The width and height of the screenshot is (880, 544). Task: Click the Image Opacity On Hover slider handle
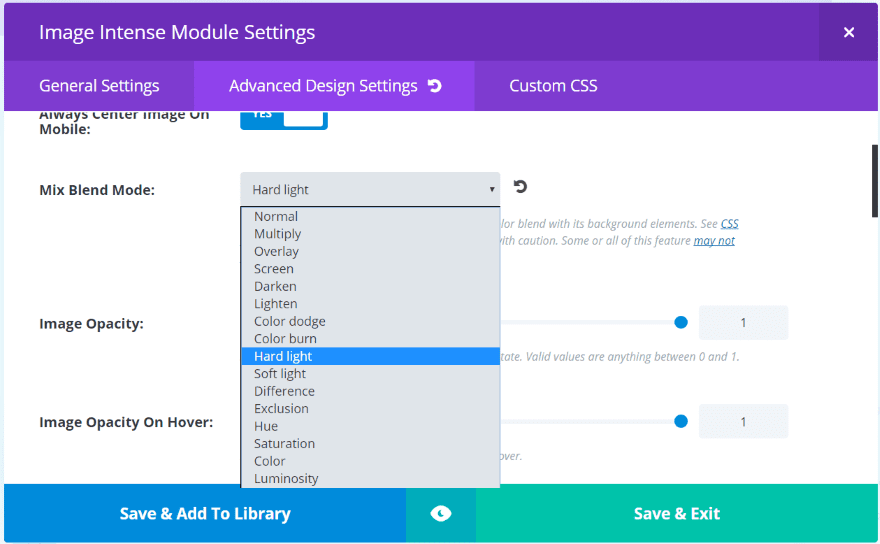[x=681, y=421]
